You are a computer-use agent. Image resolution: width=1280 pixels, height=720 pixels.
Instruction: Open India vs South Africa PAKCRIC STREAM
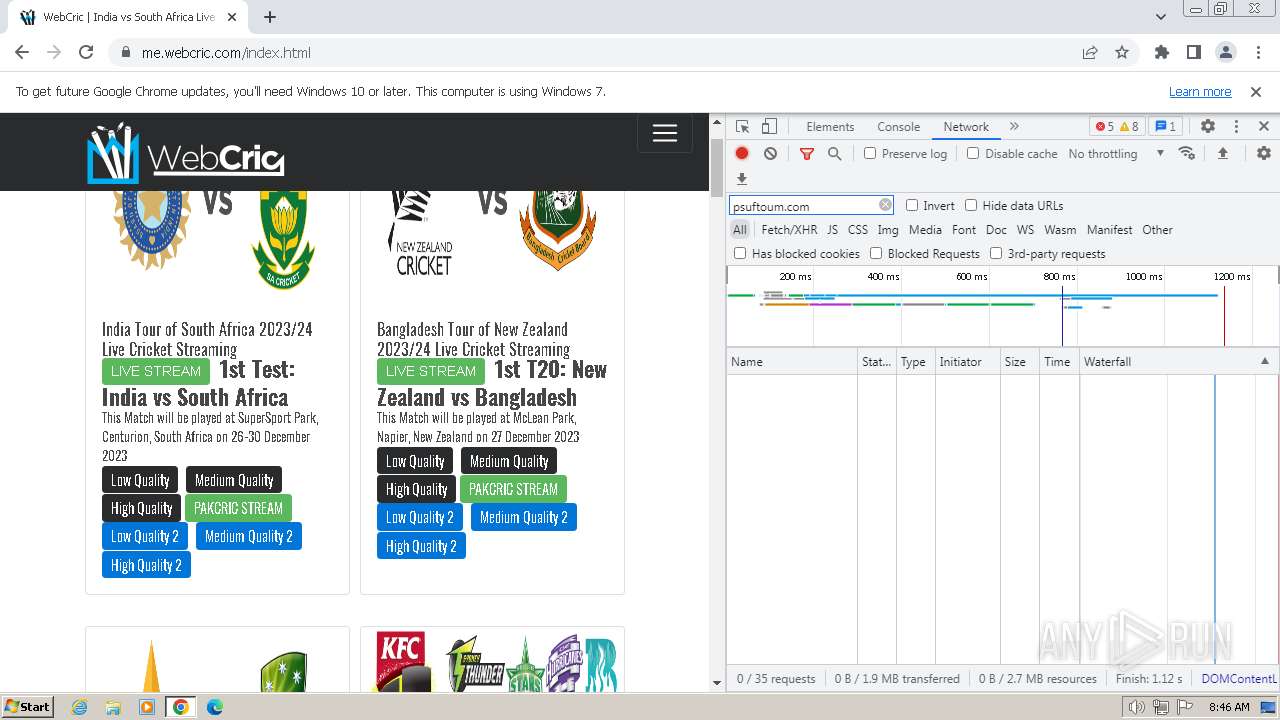click(238, 508)
